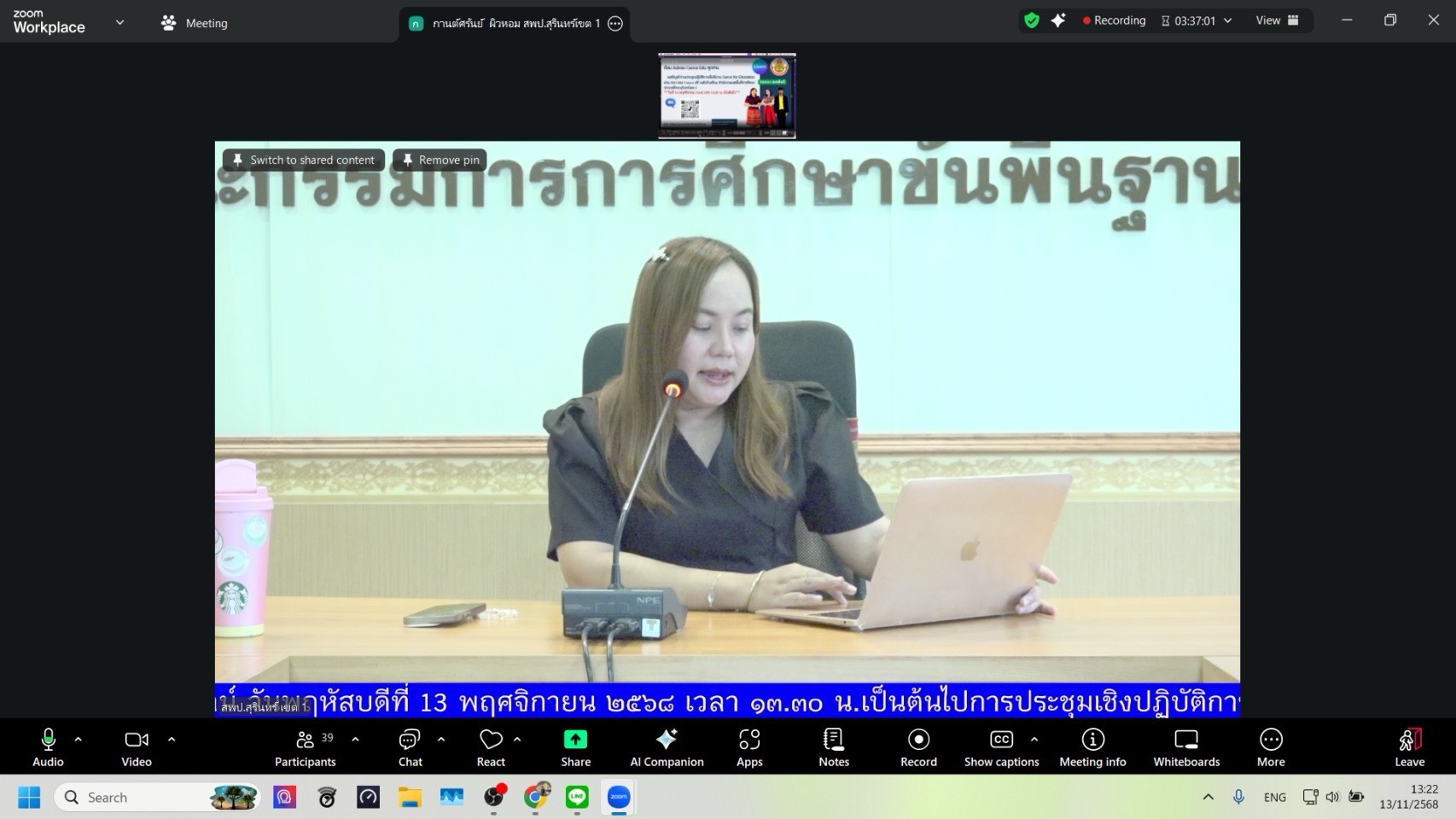Expand the Chat options chevron
Viewport: 1456px width, 819px height.
click(x=441, y=740)
